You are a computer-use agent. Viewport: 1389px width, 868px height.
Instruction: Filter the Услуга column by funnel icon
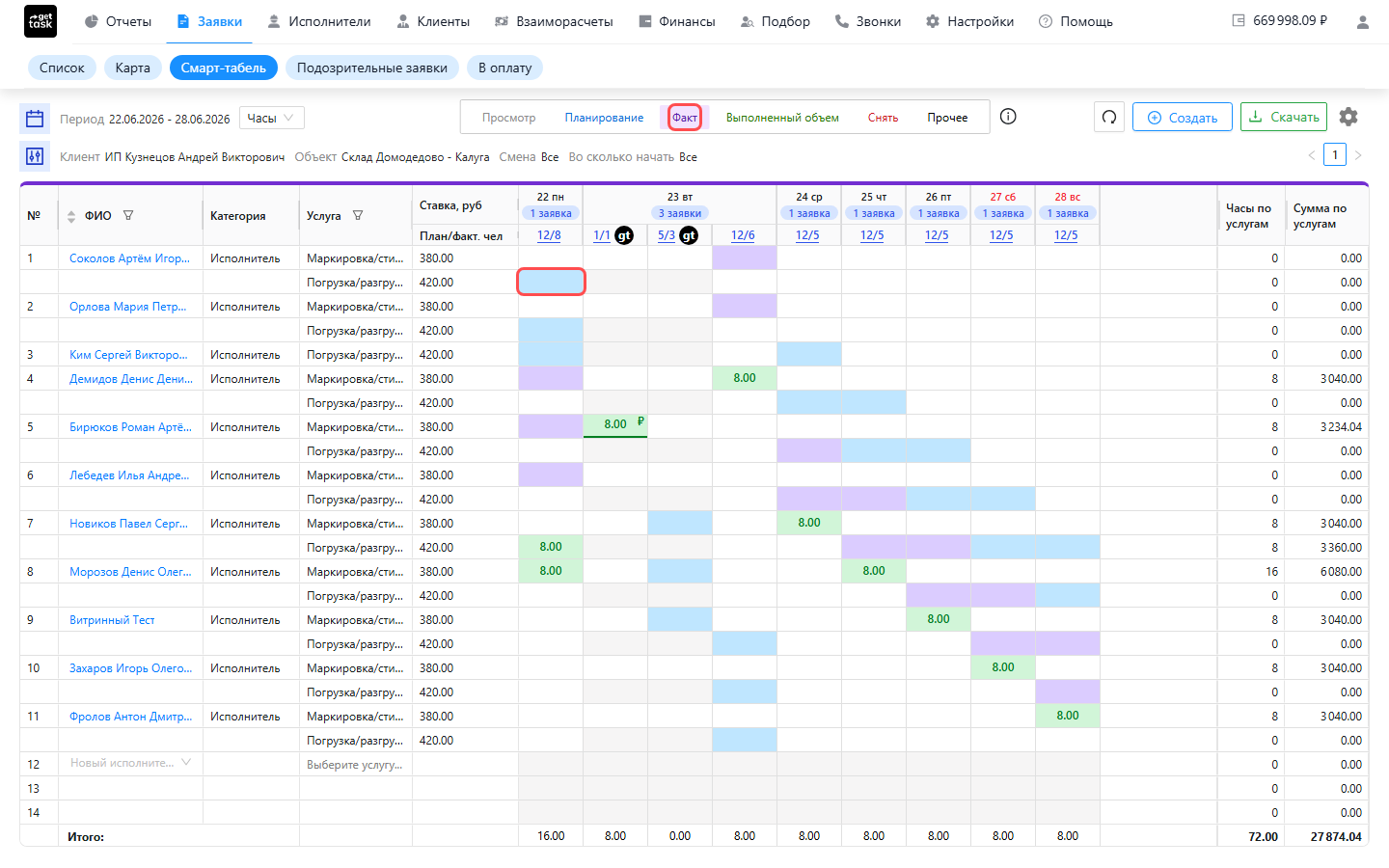click(x=358, y=216)
